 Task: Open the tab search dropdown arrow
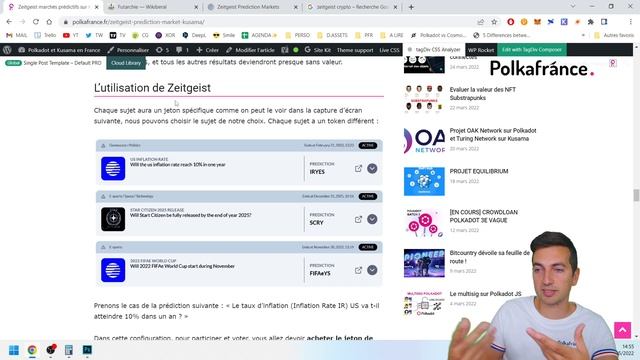(573, 7)
